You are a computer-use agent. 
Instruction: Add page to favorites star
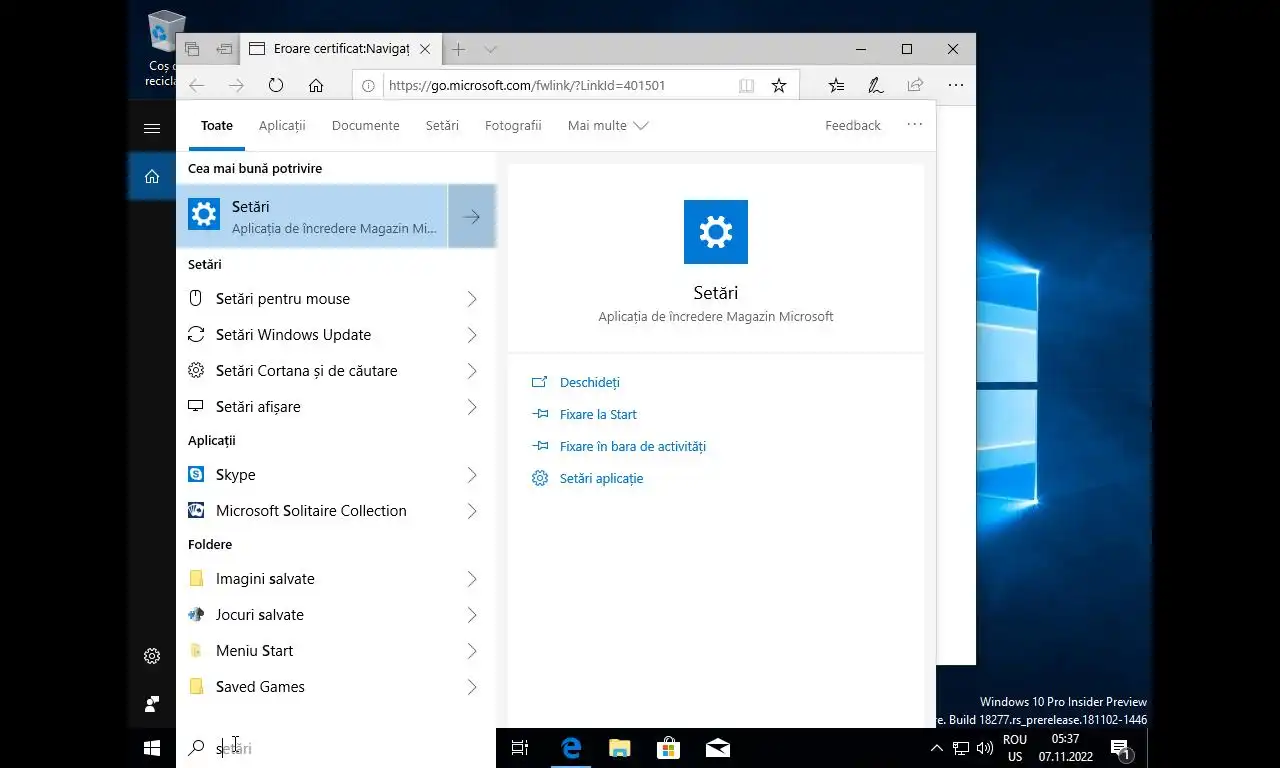click(779, 86)
